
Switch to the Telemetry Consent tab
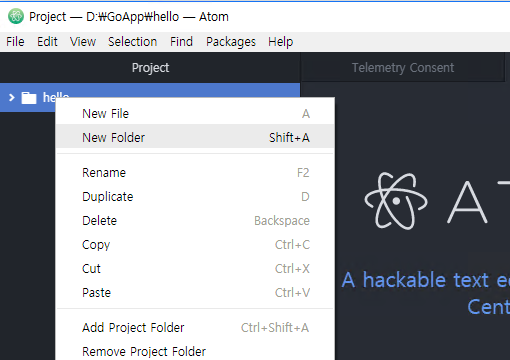click(x=403, y=68)
